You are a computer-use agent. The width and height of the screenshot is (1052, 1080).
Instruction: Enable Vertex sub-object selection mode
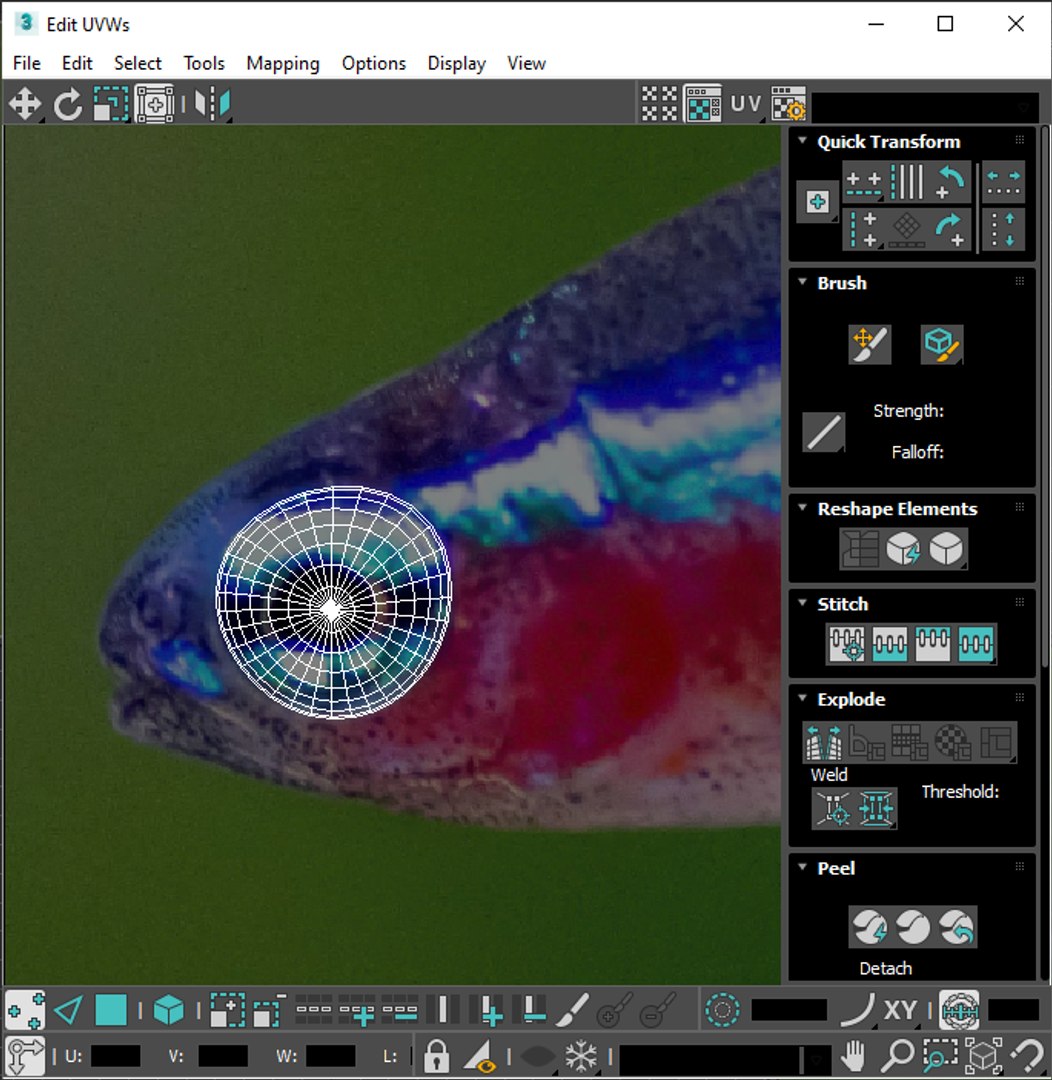[25, 1010]
